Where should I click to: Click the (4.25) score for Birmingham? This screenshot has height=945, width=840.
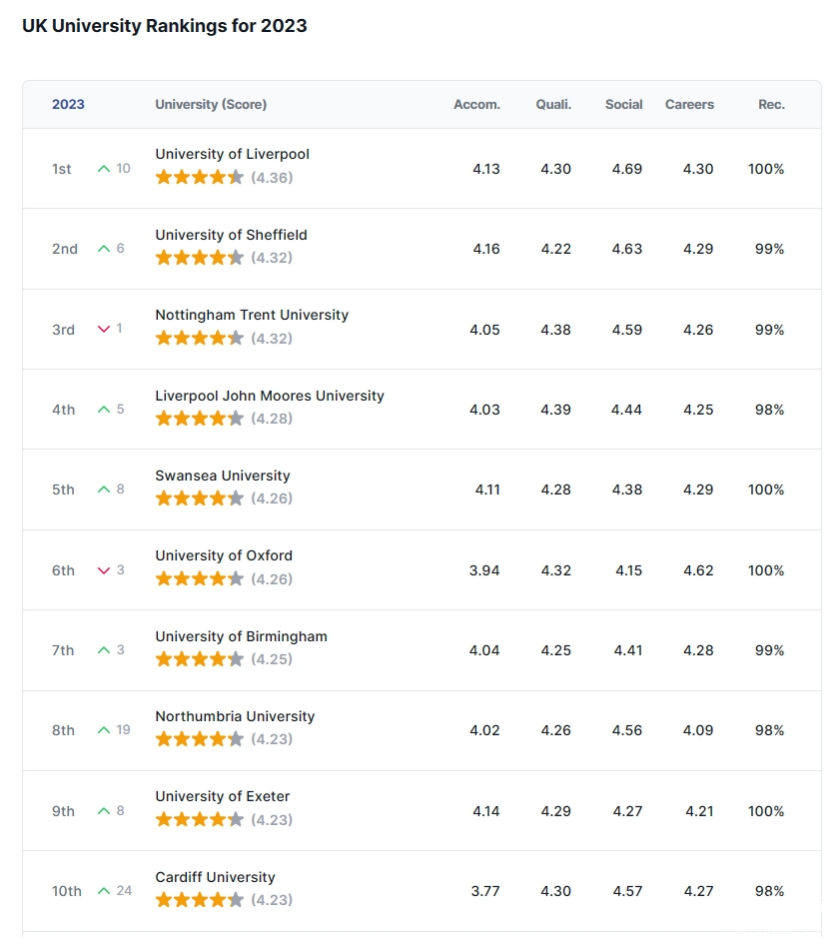(272, 659)
